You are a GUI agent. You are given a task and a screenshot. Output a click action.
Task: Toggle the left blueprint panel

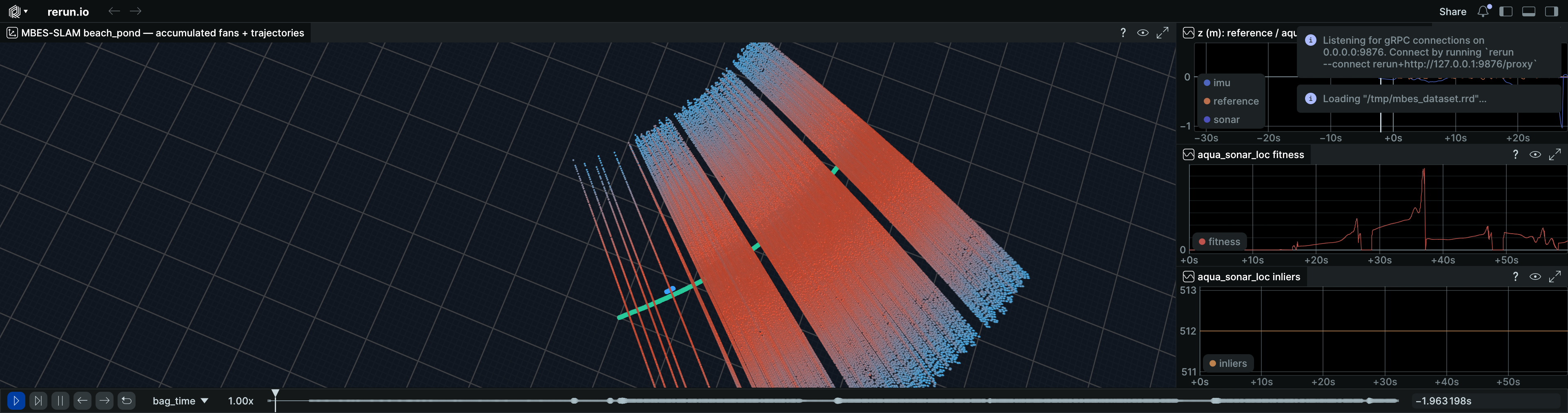1506,11
